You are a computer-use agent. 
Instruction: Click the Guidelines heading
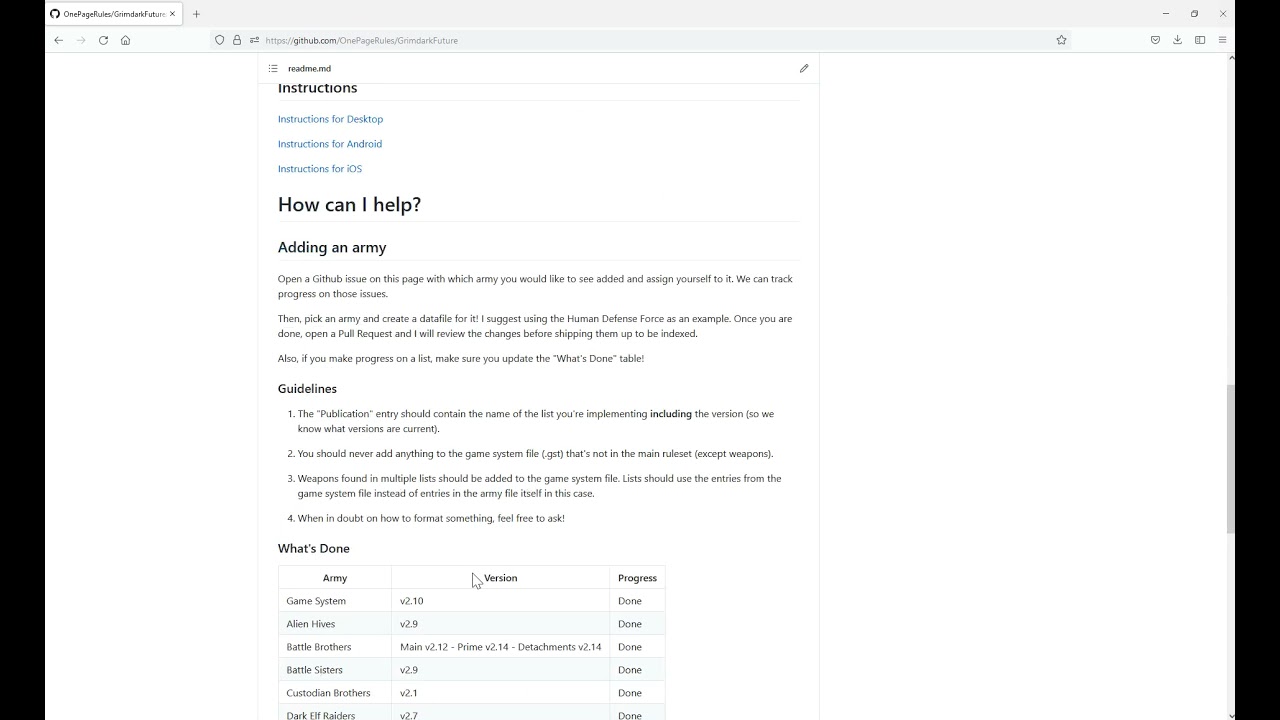point(307,389)
